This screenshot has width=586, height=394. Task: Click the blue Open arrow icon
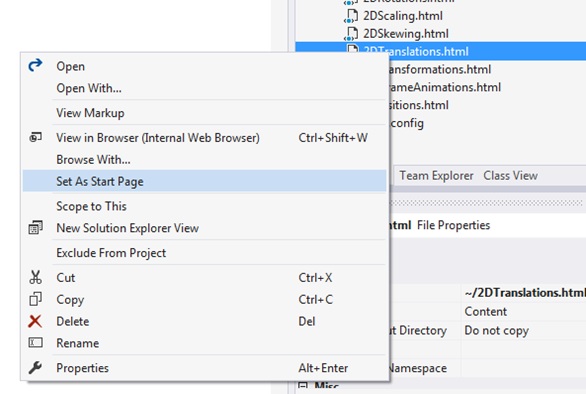(x=36, y=65)
